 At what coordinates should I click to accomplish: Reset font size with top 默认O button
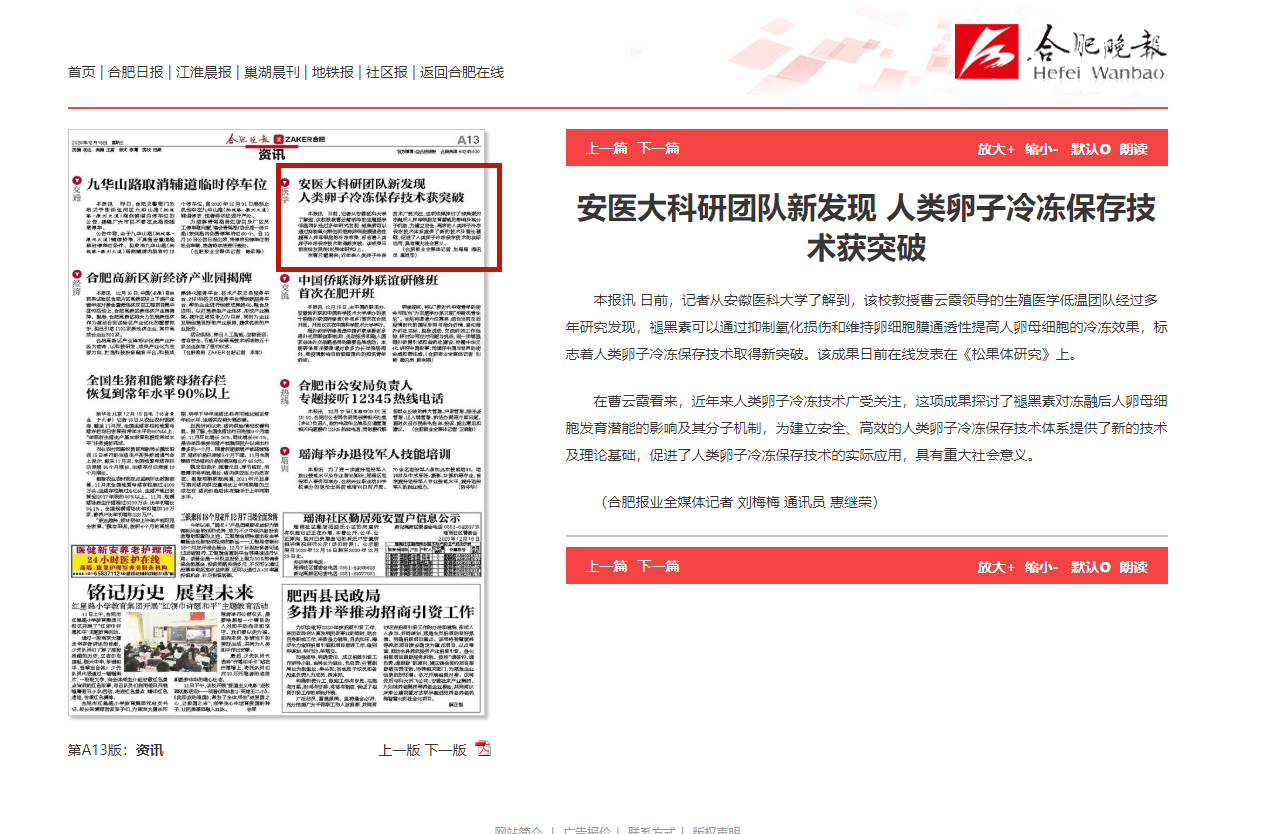click(1090, 149)
